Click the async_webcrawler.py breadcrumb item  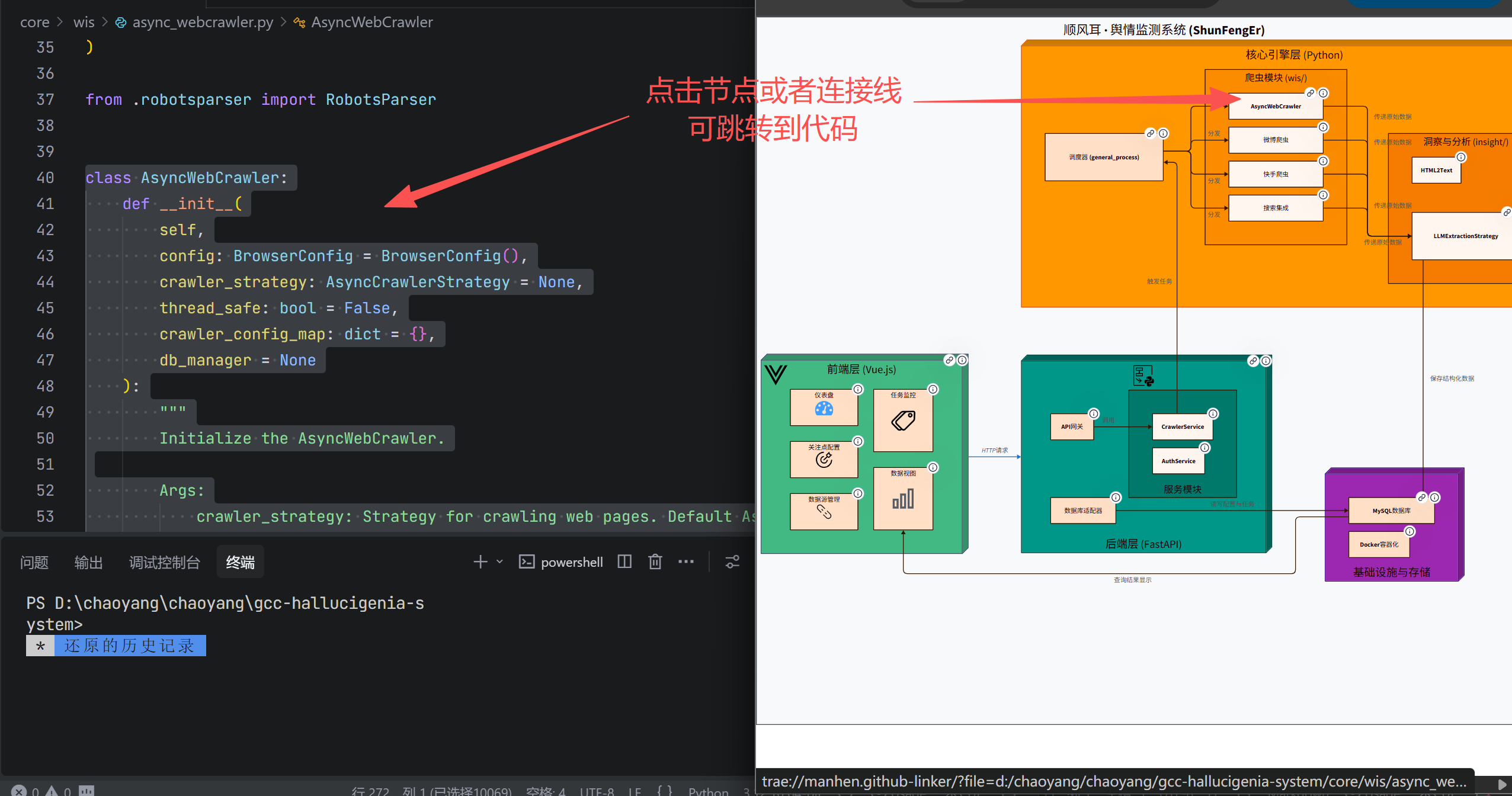tap(202, 23)
